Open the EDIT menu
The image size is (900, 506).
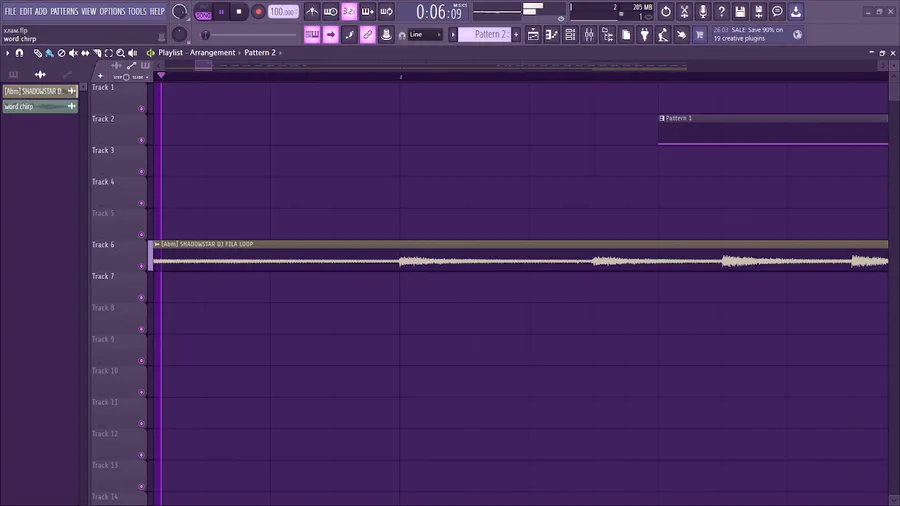[26, 11]
